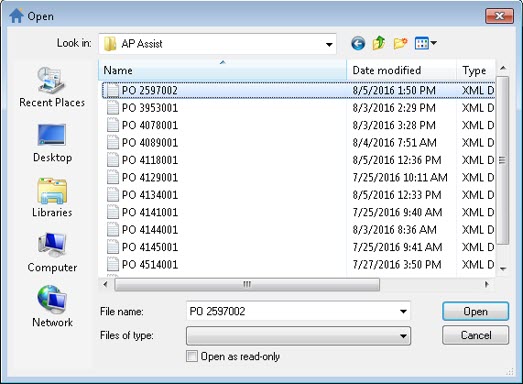Expand the File name dropdown arrow
Image resolution: width=523 pixels, height=384 pixels.
pos(403,311)
